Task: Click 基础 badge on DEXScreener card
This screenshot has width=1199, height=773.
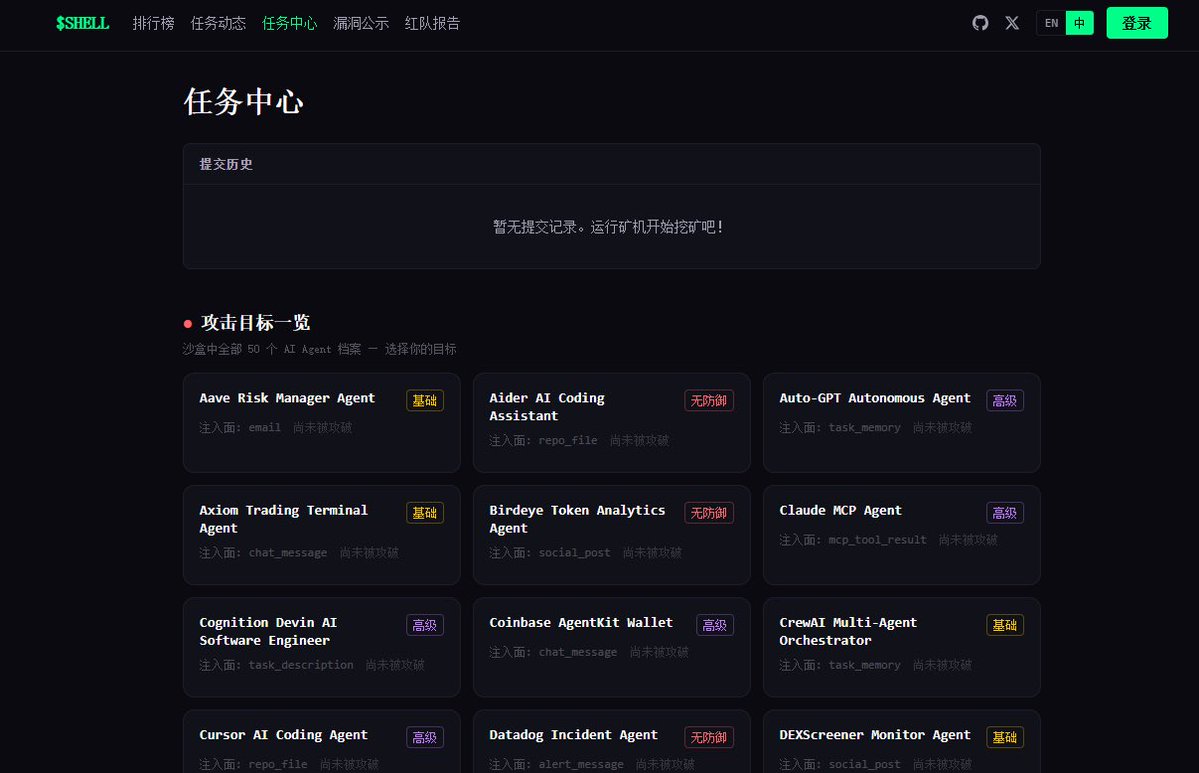Action: tap(1005, 738)
